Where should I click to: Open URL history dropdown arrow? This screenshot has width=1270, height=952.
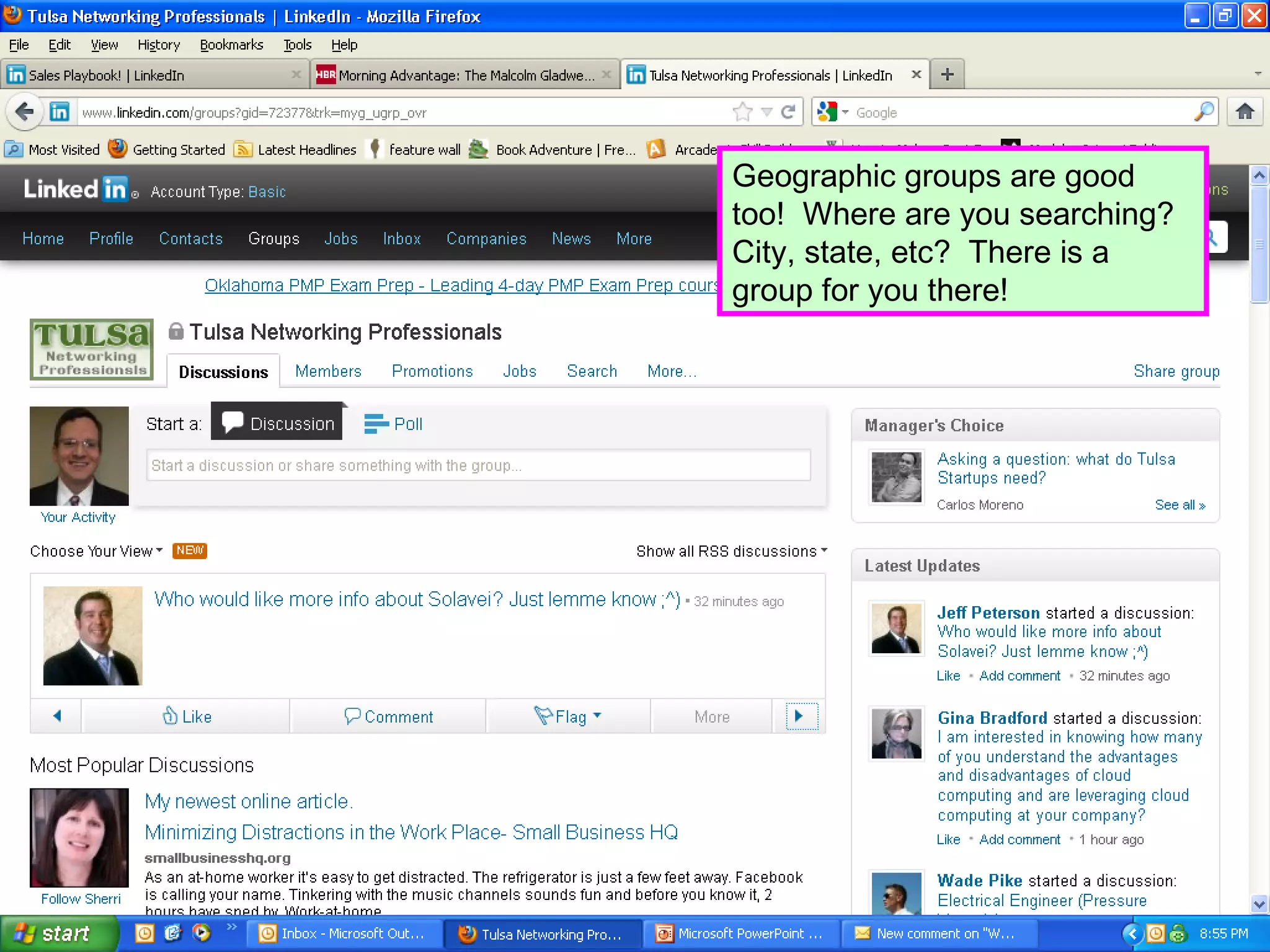pyautogui.click(x=767, y=112)
